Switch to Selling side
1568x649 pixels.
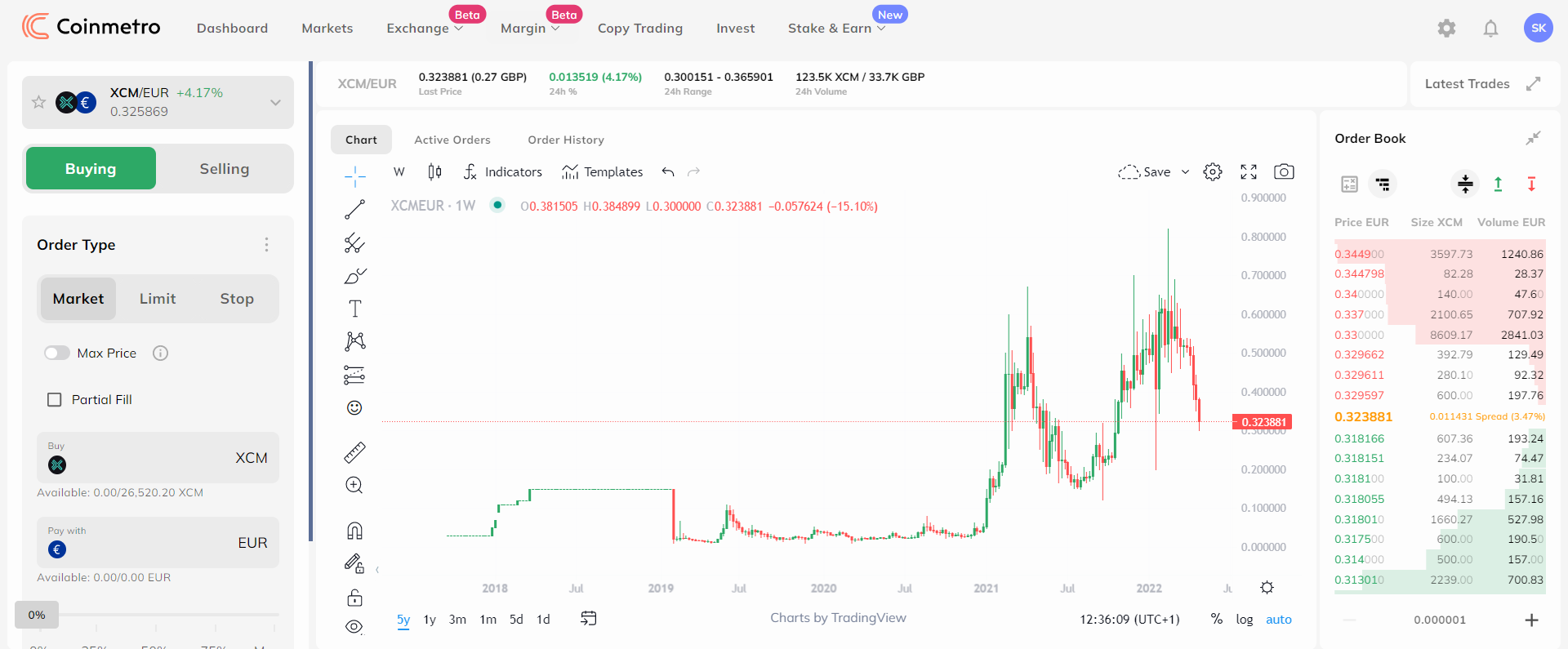225,169
